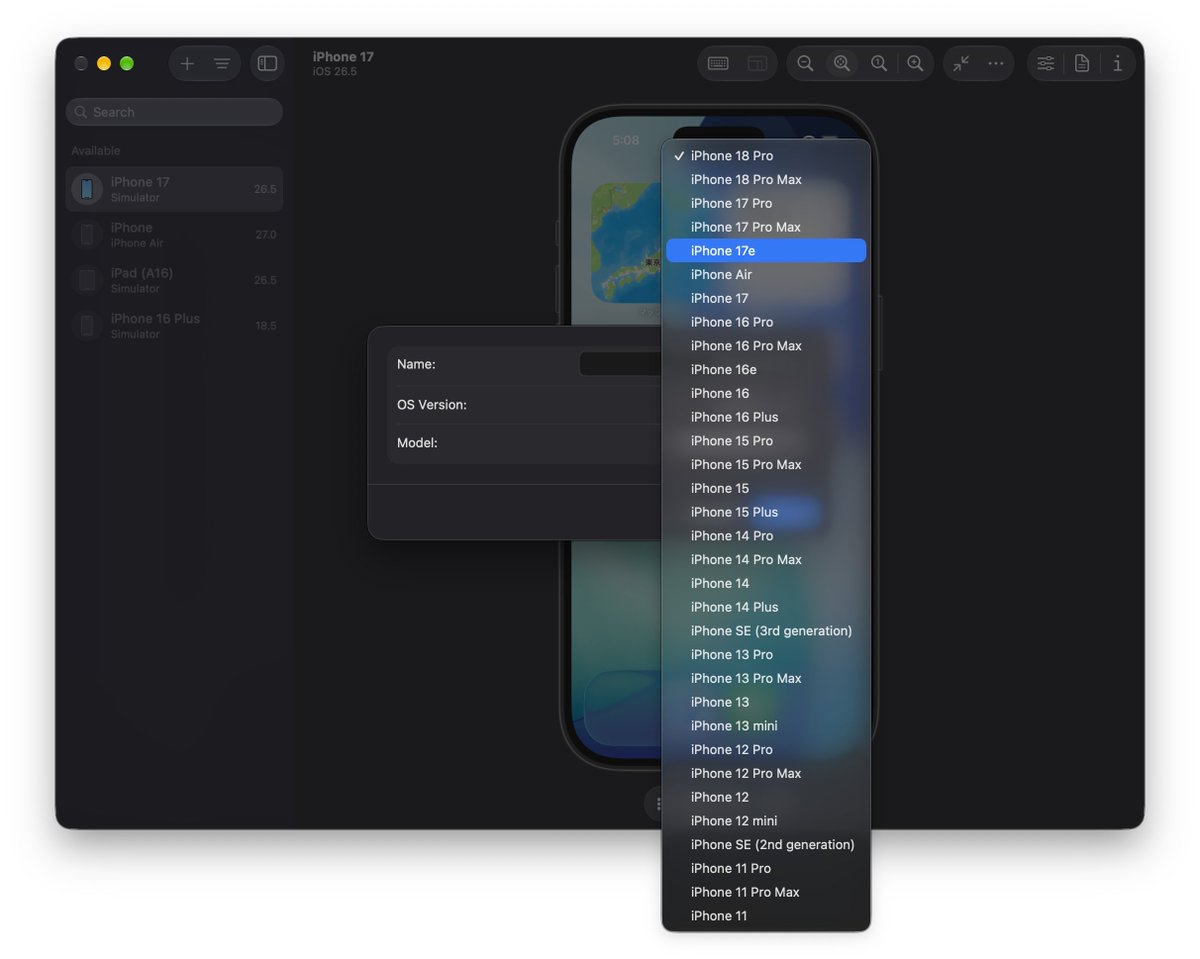
Task: Pick iPhone 16e menu entry
Action: pyautogui.click(x=766, y=370)
